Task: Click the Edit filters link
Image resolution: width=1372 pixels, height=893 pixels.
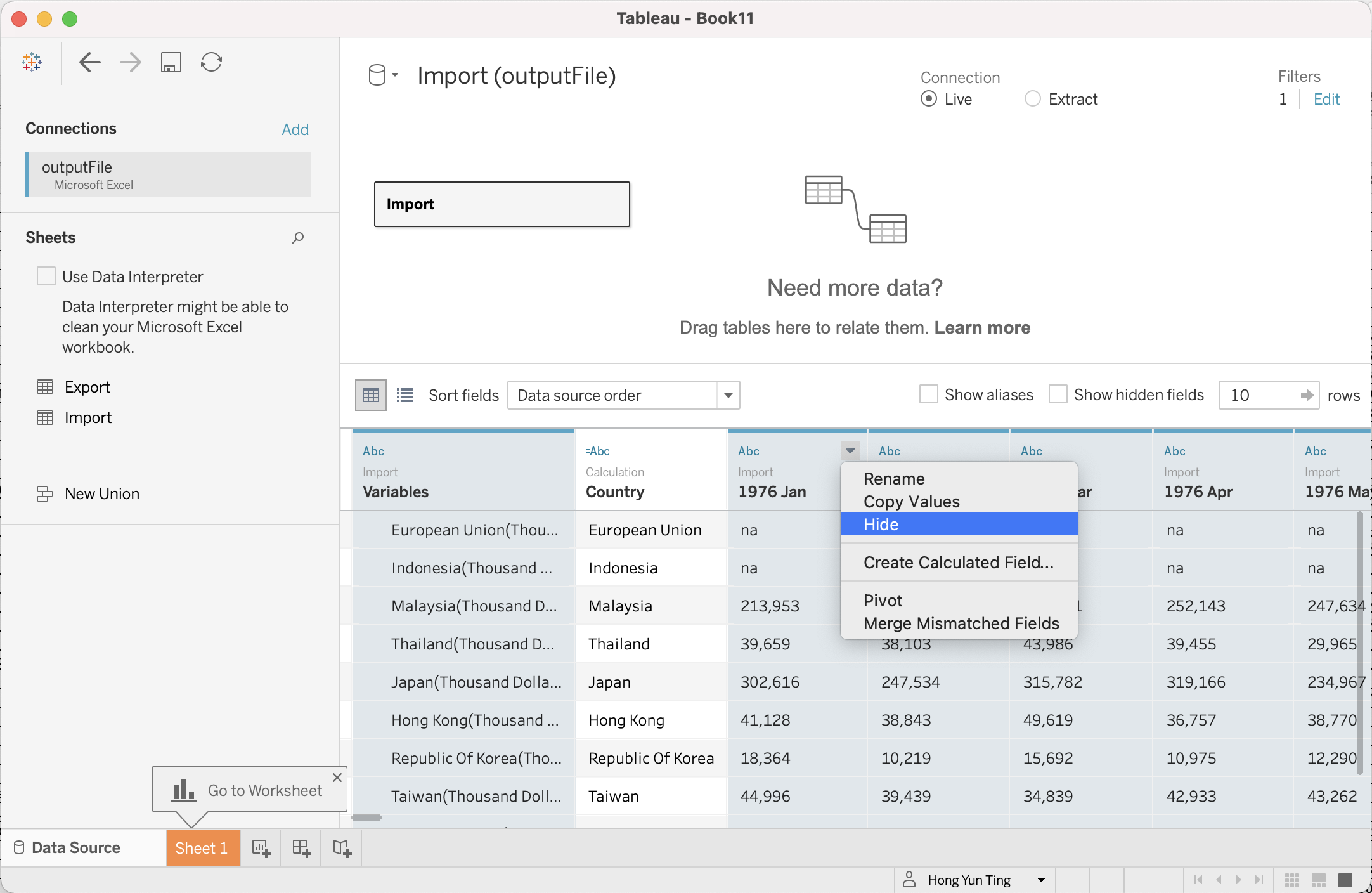Action: [x=1326, y=99]
